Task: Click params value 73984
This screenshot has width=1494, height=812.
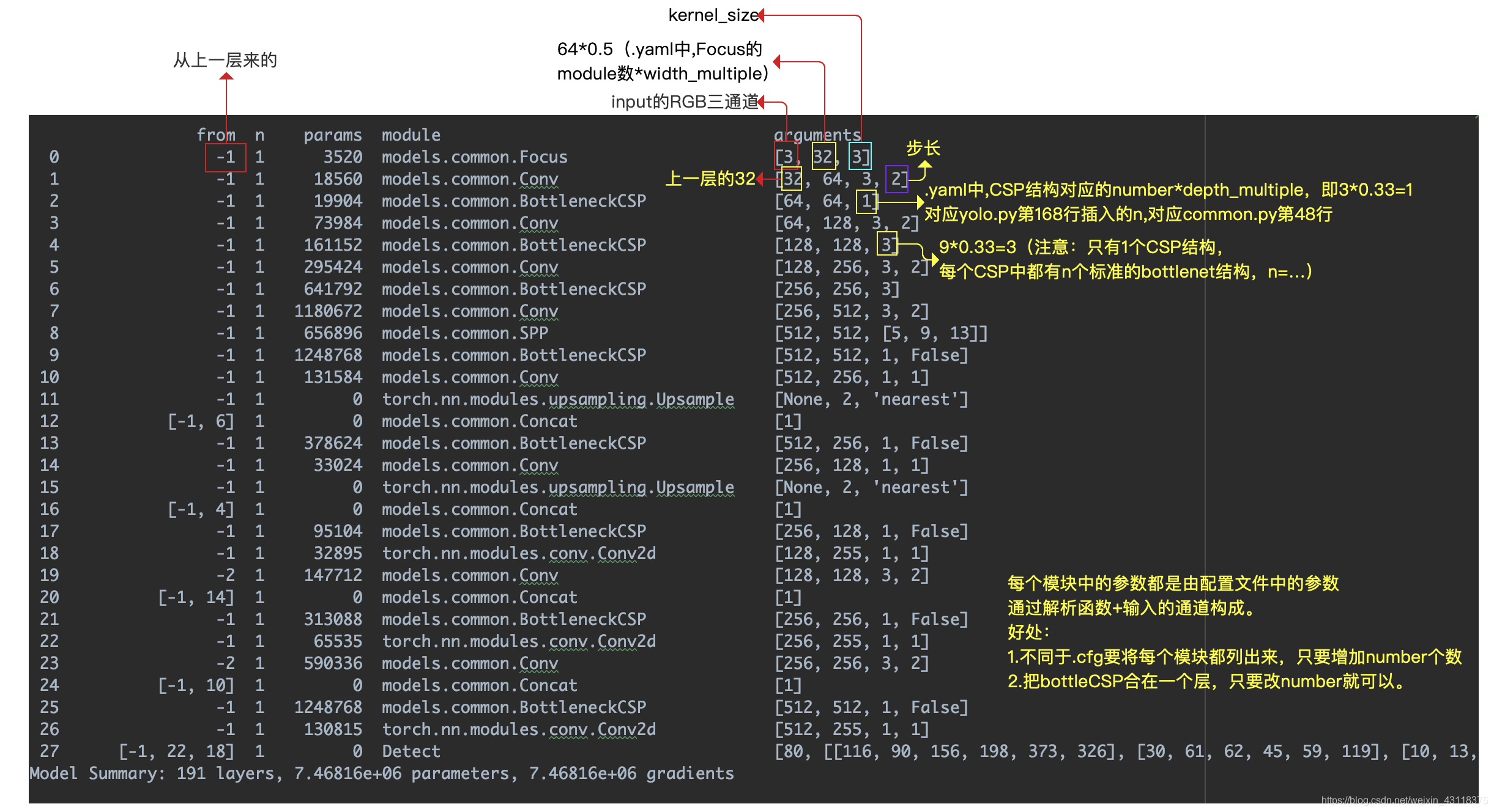Action: coord(338,223)
